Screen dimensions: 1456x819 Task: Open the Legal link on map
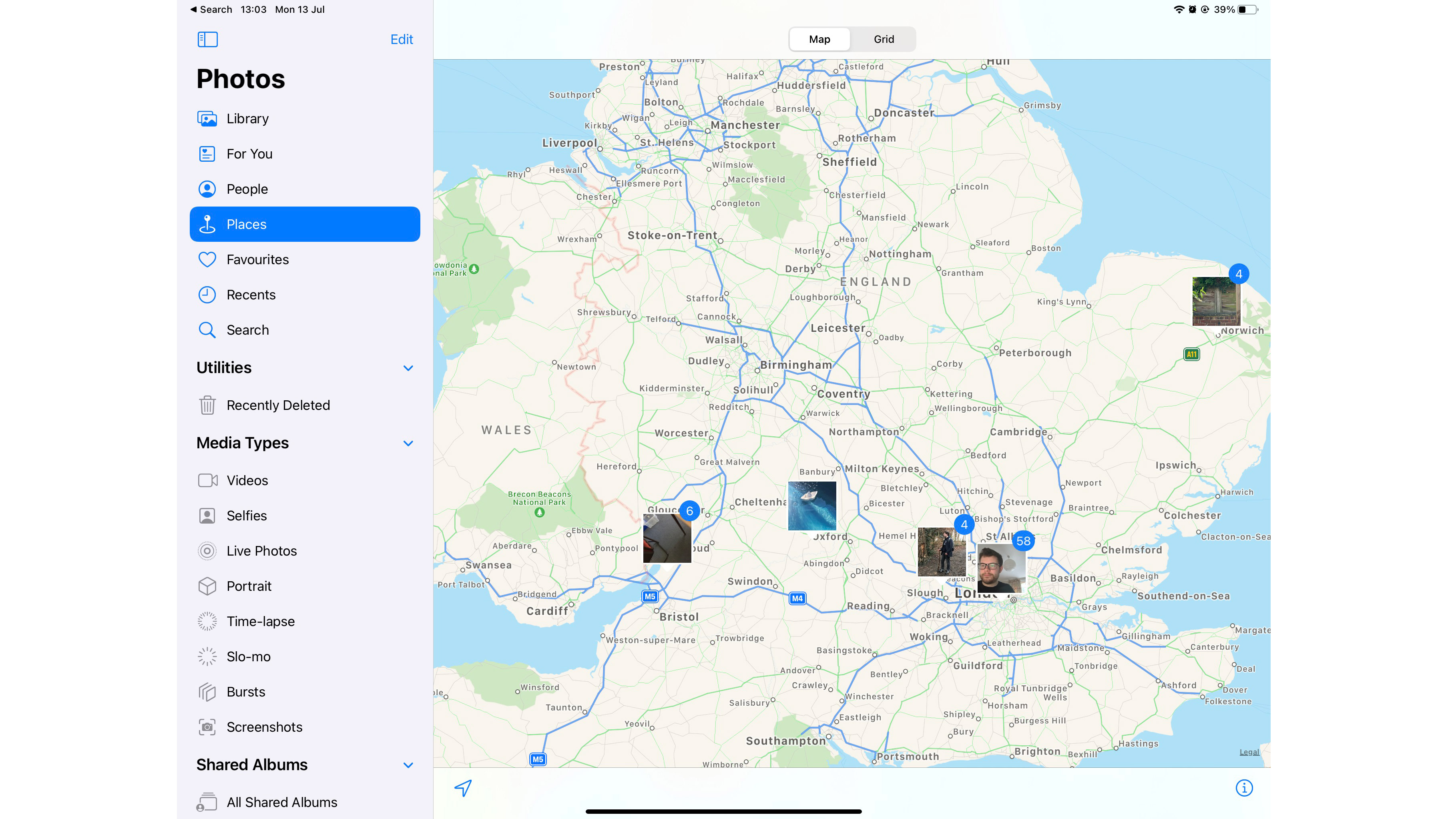[x=1249, y=752]
